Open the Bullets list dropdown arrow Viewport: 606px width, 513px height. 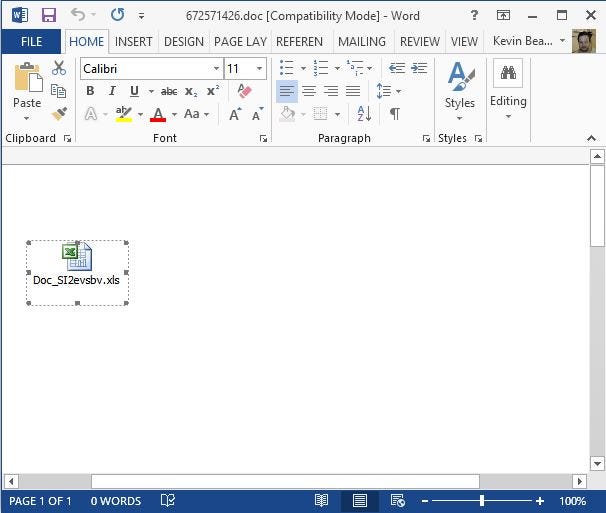(x=303, y=68)
